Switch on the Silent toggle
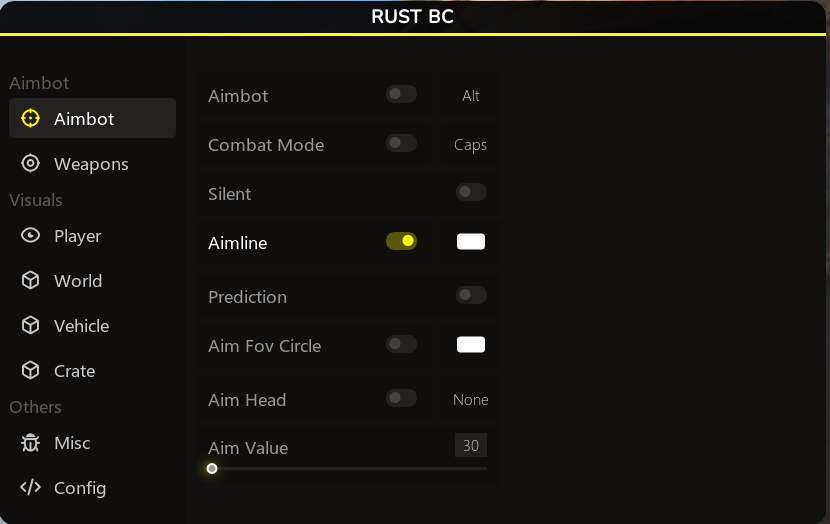830x524 pixels. coord(471,192)
